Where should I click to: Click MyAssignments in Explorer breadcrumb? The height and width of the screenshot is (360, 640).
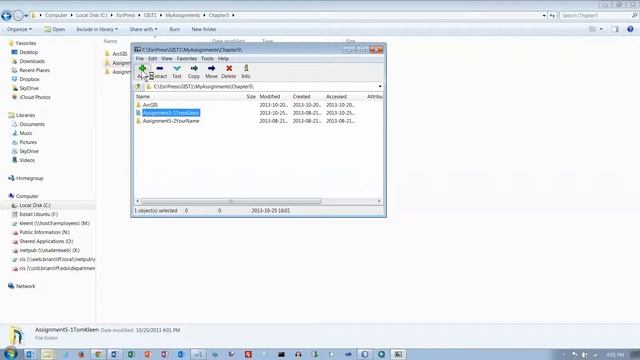click(182, 16)
